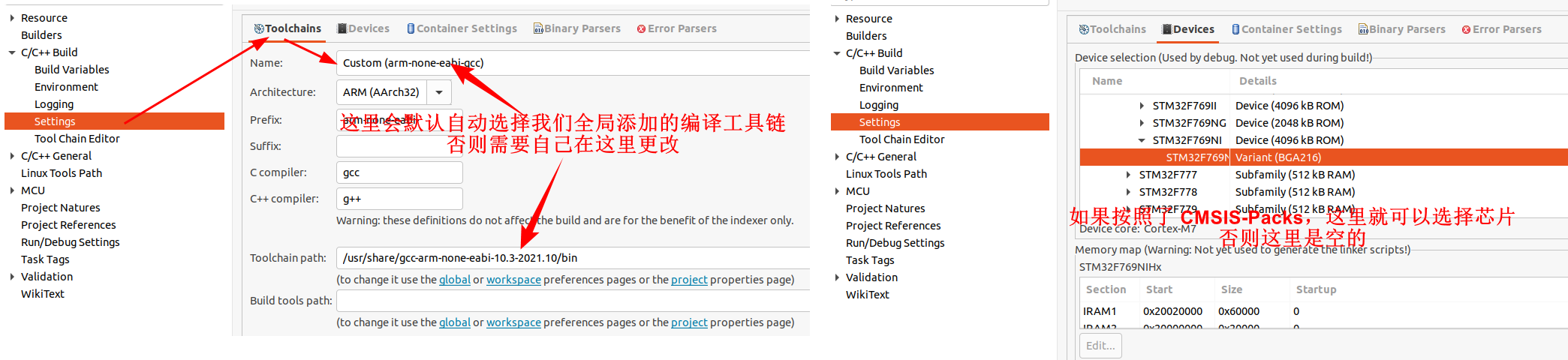
Task: Collapse C/C++ Build node in right tree
Action: click(837, 53)
